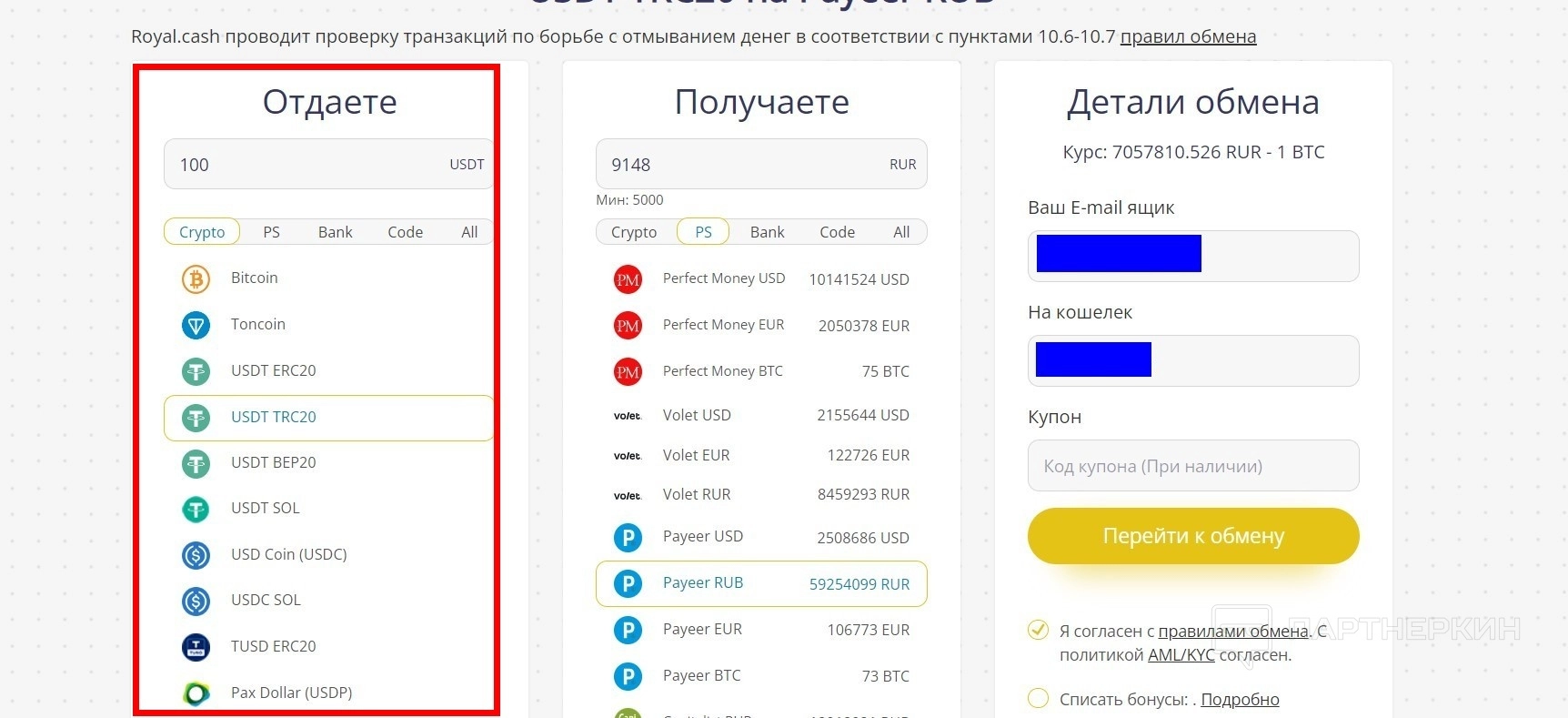Screen dimensions: 1568x718
Task: Select All tab in Отдаете panel
Action: click(469, 232)
